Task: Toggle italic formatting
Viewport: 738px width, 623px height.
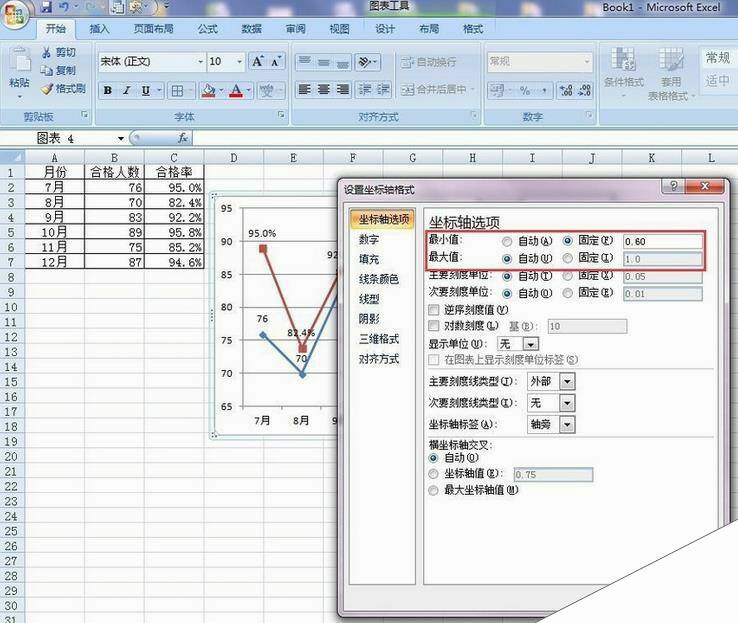Action: point(126,90)
